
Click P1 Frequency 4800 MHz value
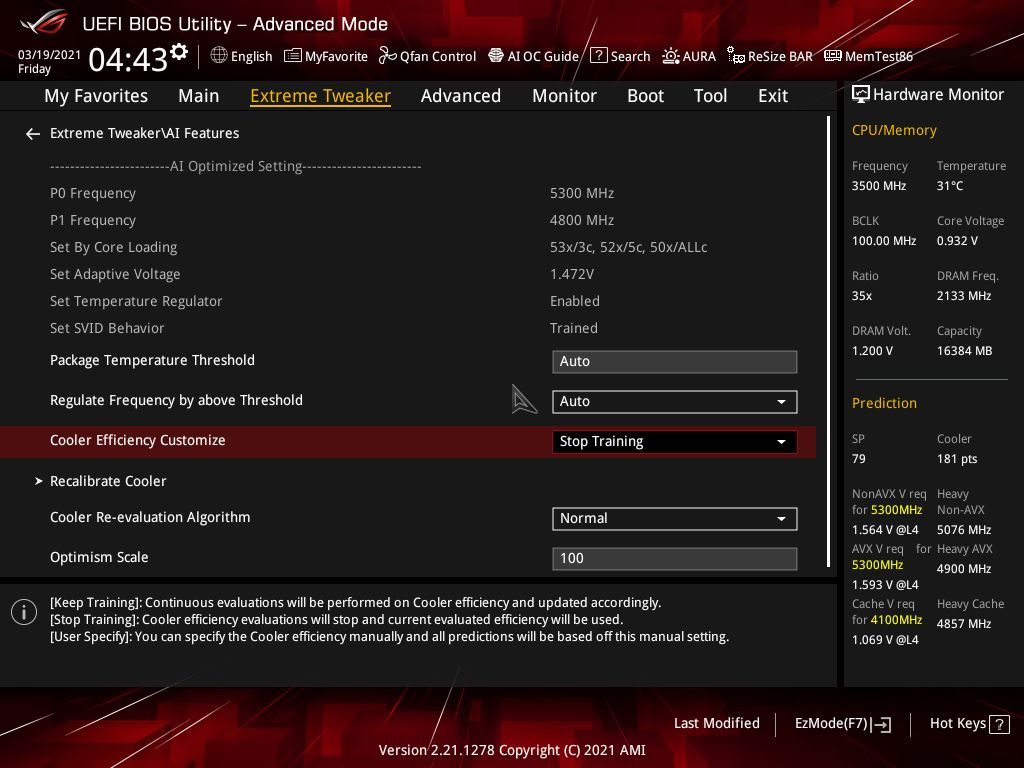pos(582,220)
